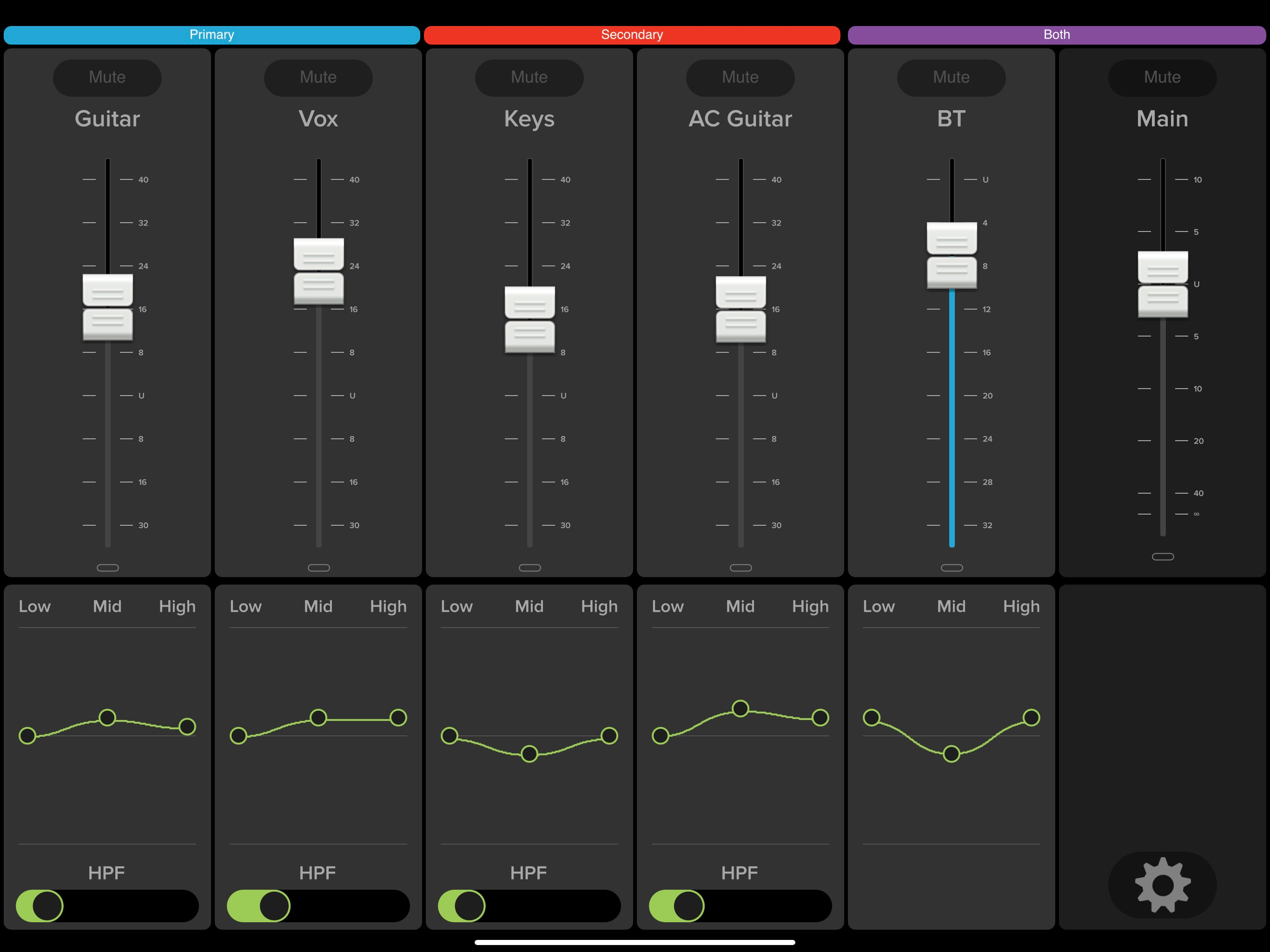The width and height of the screenshot is (1270, 952).
Task: Click the BT fader upper cap
Action: point(952,238)
